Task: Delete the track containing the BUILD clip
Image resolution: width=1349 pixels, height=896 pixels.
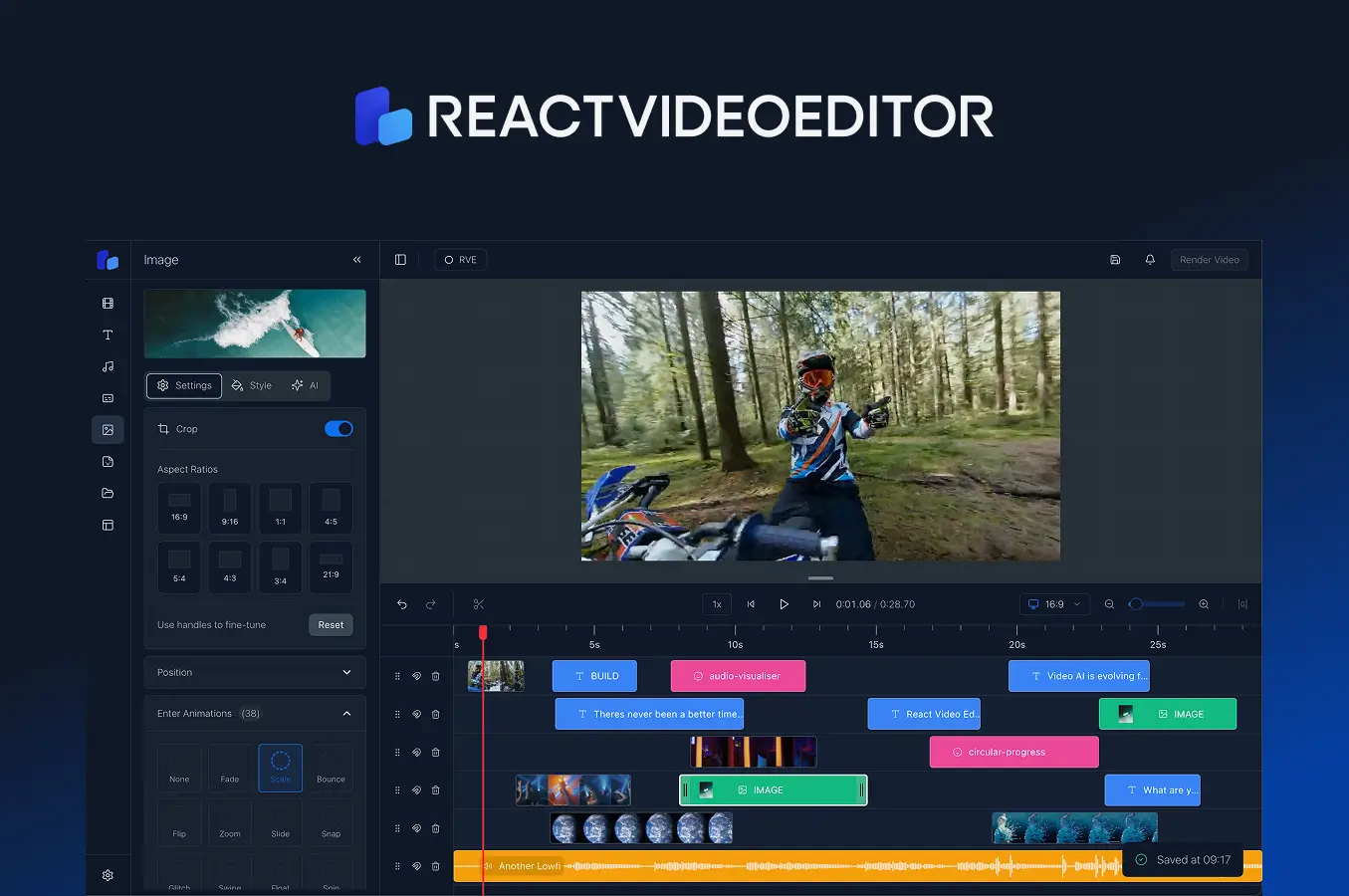Action: (435, 676)
